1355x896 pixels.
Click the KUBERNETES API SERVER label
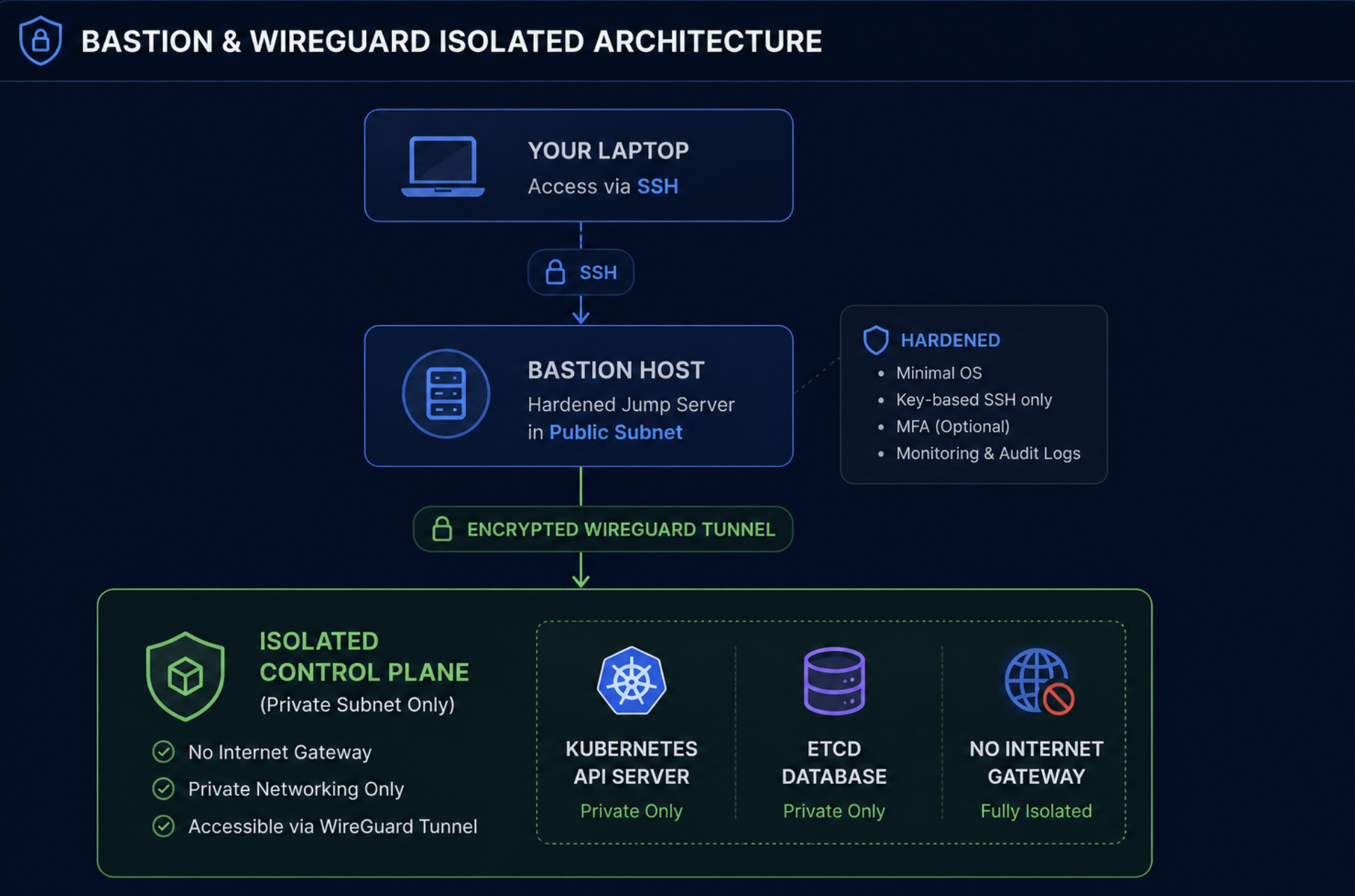coord(631,762)
